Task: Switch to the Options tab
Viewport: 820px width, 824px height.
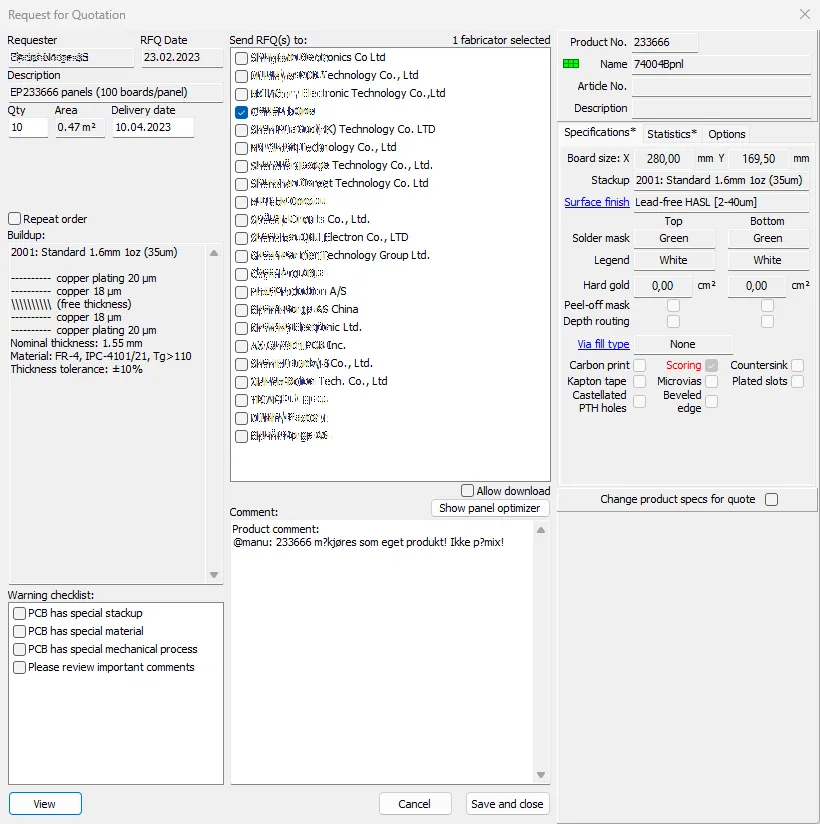Action: (x=727, y=133)
